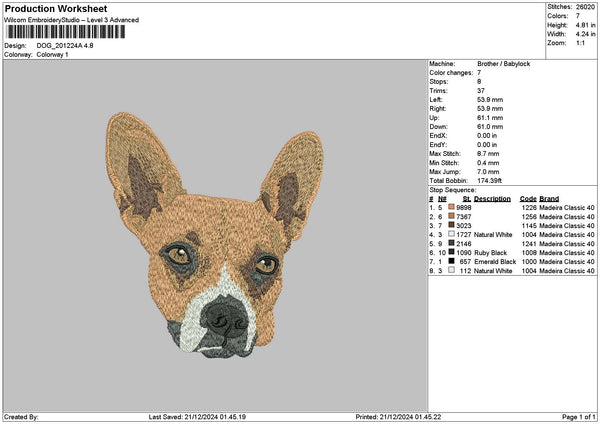Viewport: 600px width, 424px height.
Task: Click the Stitches count 26020
Action: click(x=585, y=6)
